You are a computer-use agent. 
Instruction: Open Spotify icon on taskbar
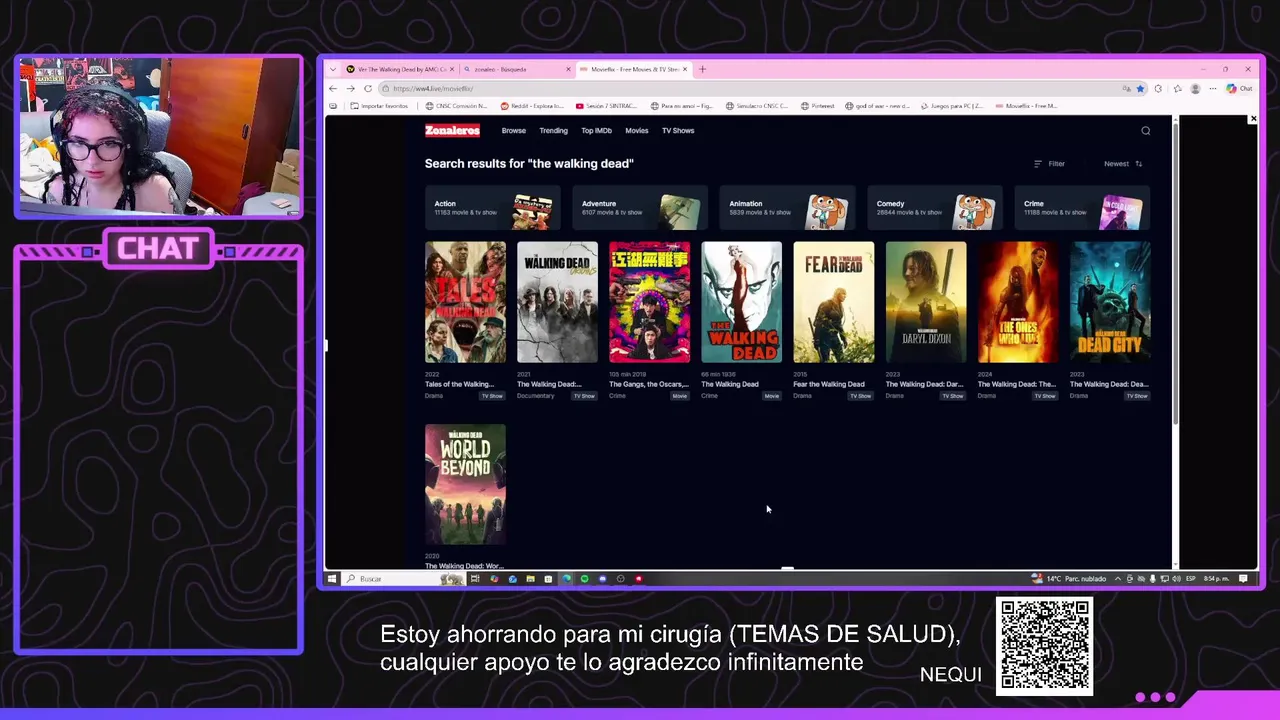584,579
